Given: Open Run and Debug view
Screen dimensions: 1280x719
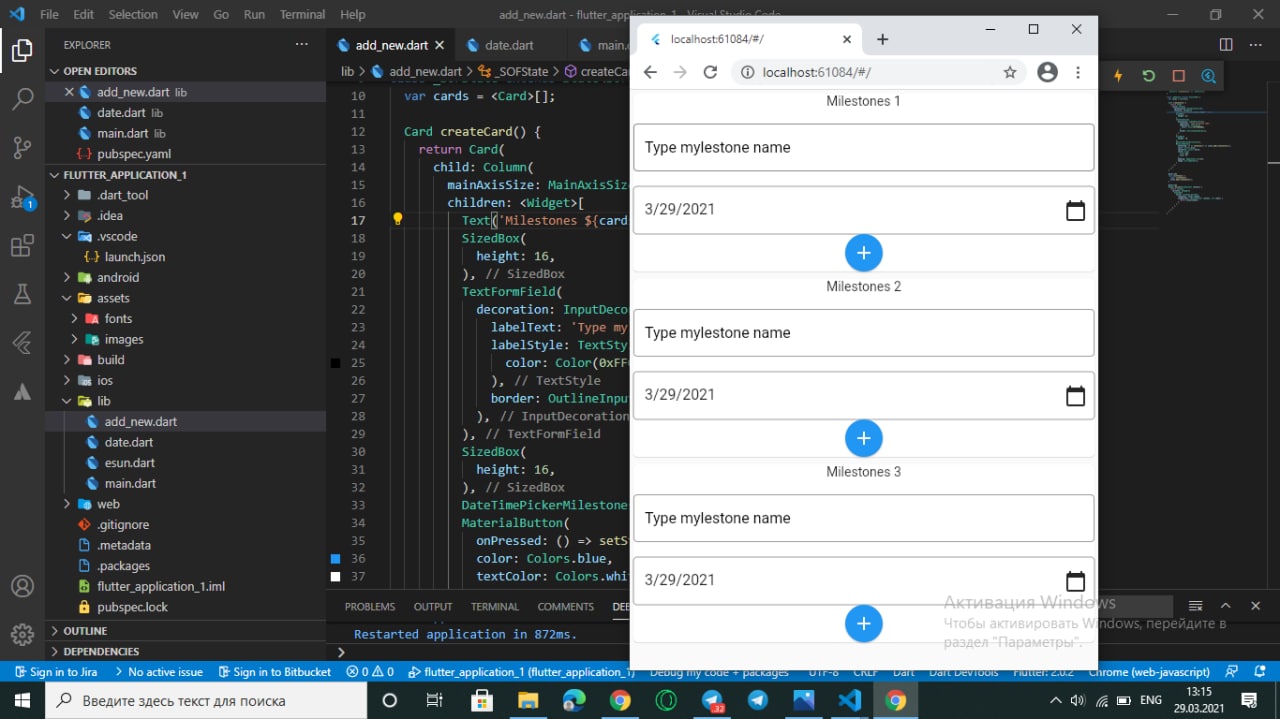Looking at the screenshot, I should coord(22,197).
